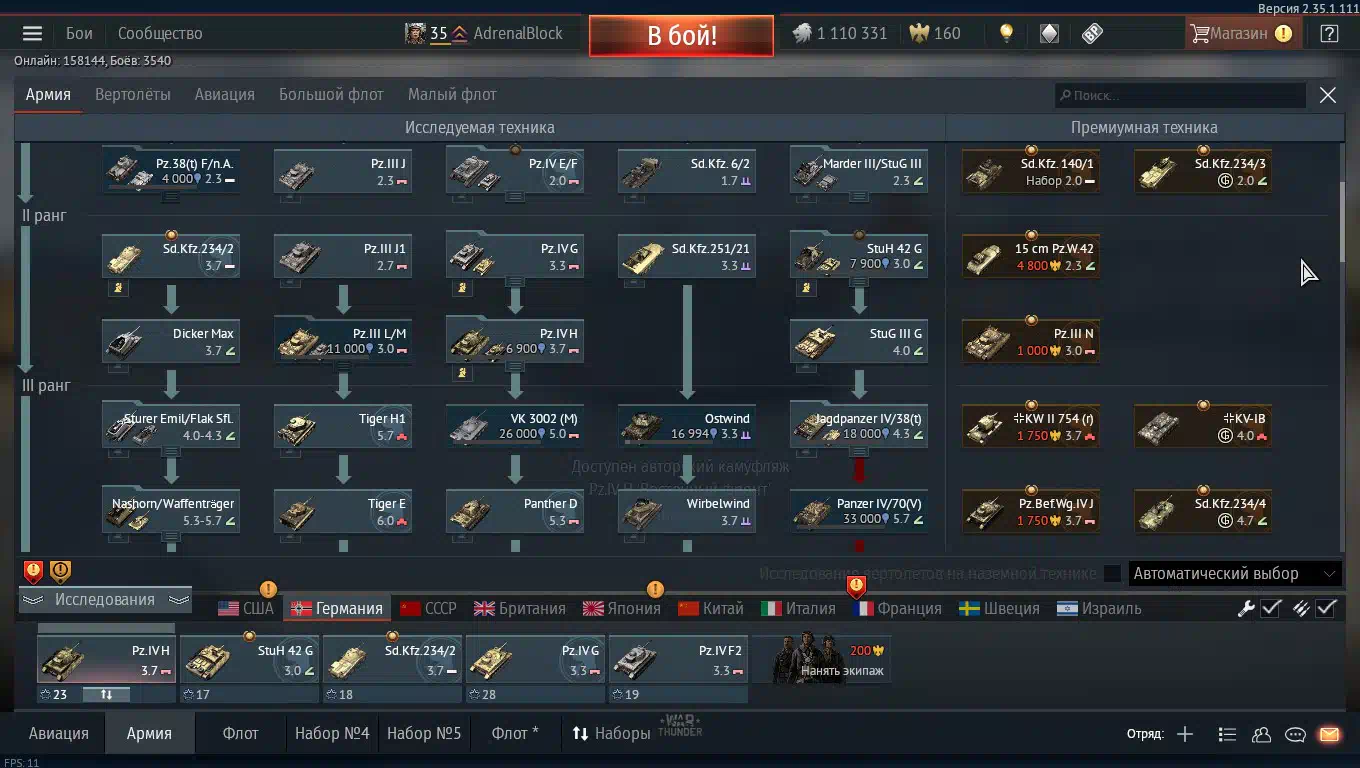Toggle the auto-repair wrench checkbox
This screenshot has width=1360, height=768.
point(1270,608)
